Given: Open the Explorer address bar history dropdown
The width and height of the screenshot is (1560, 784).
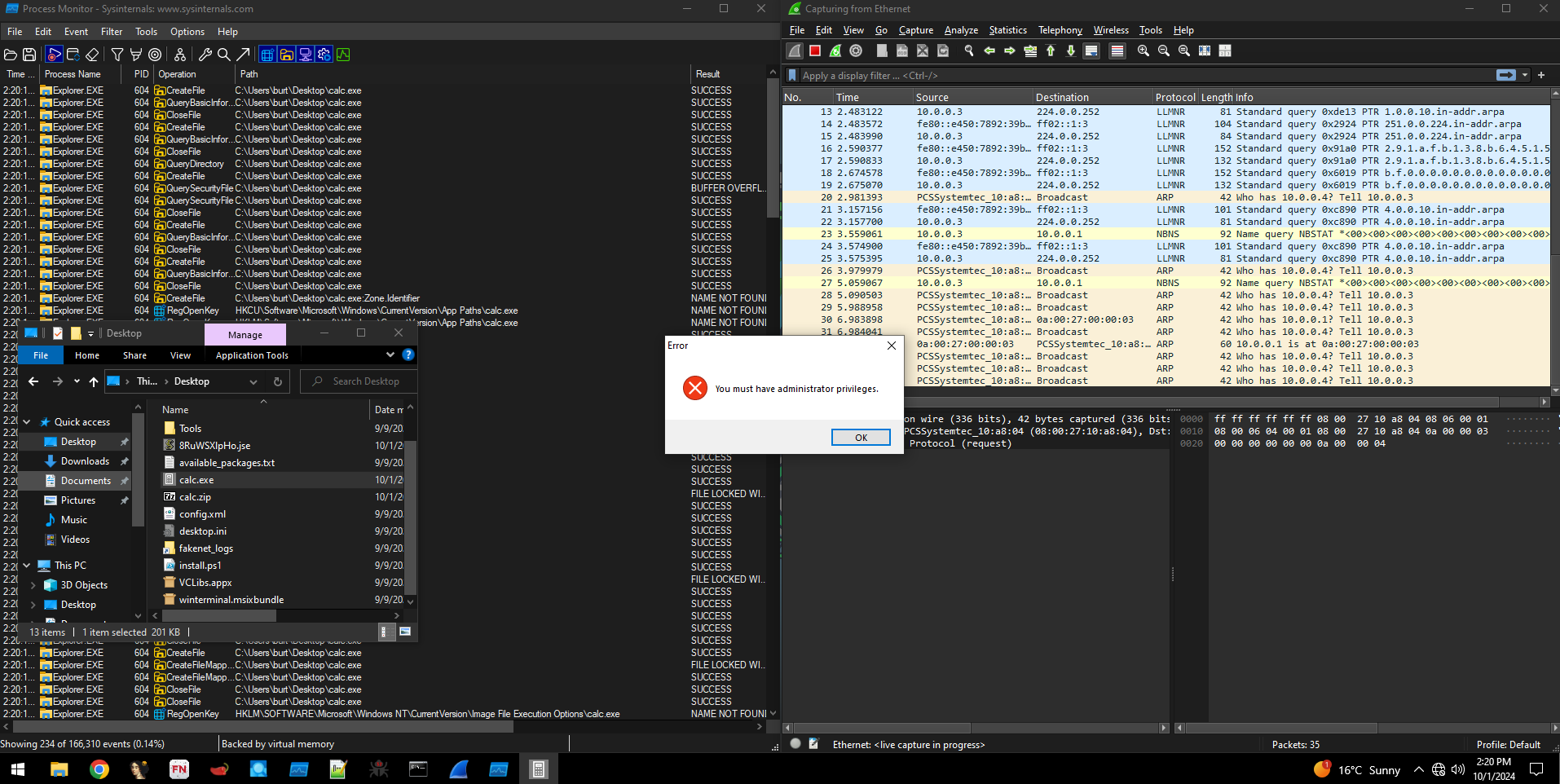Looking at the screenshot, I should pos(253,381).
